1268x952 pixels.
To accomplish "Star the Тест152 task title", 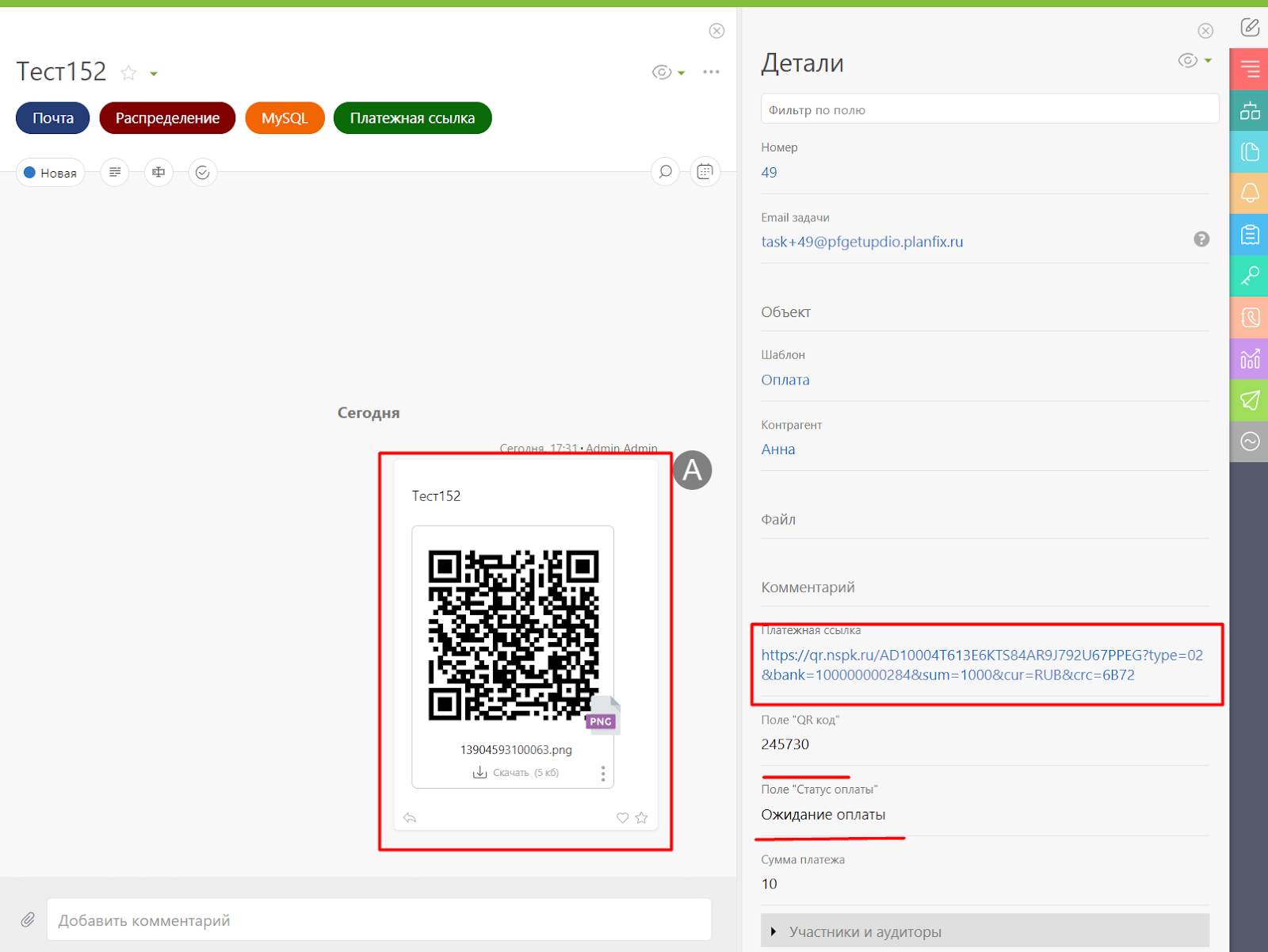I will (128, 73).
